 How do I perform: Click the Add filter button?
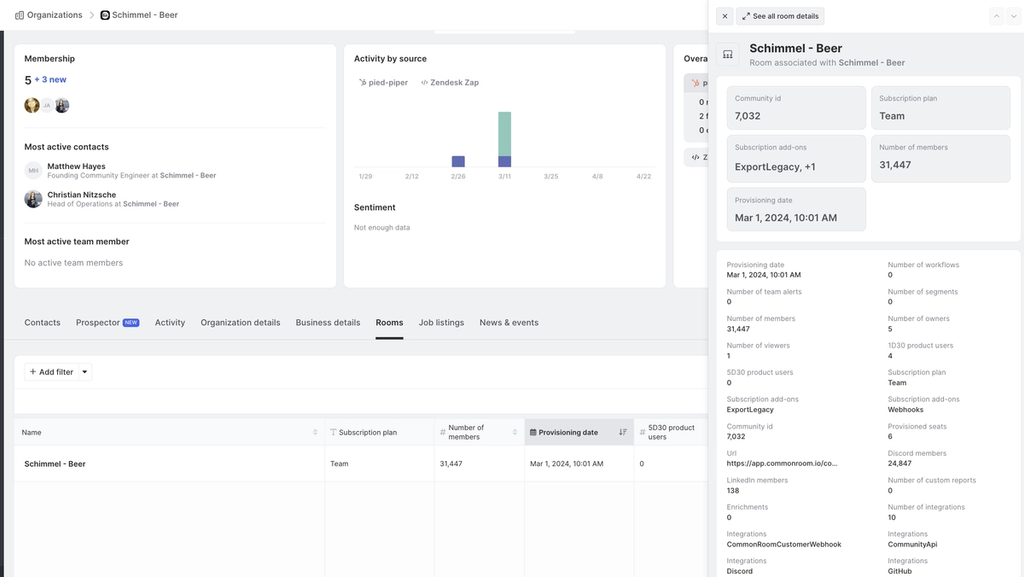point(52,372)
